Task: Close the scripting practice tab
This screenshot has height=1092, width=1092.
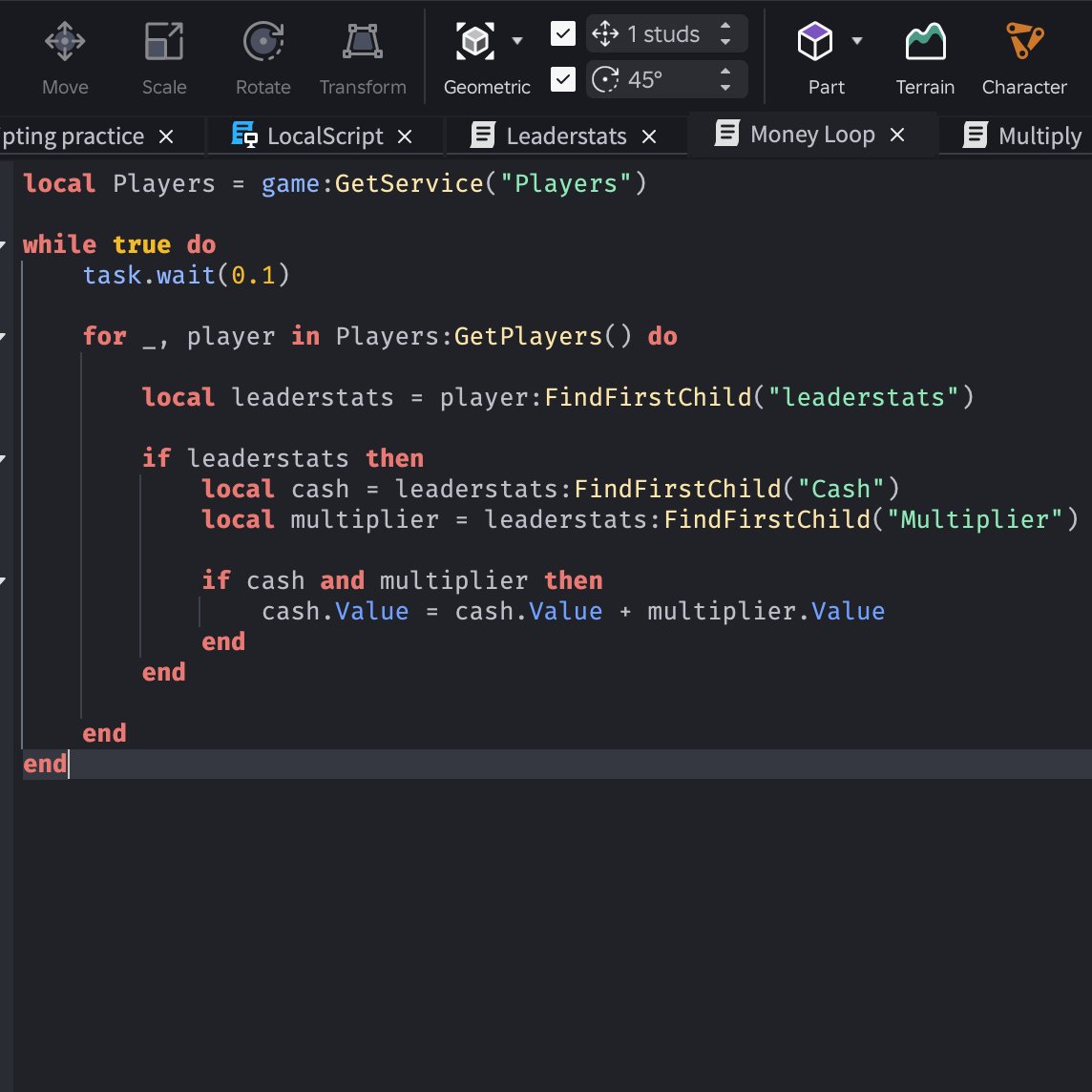Action: 166,136
